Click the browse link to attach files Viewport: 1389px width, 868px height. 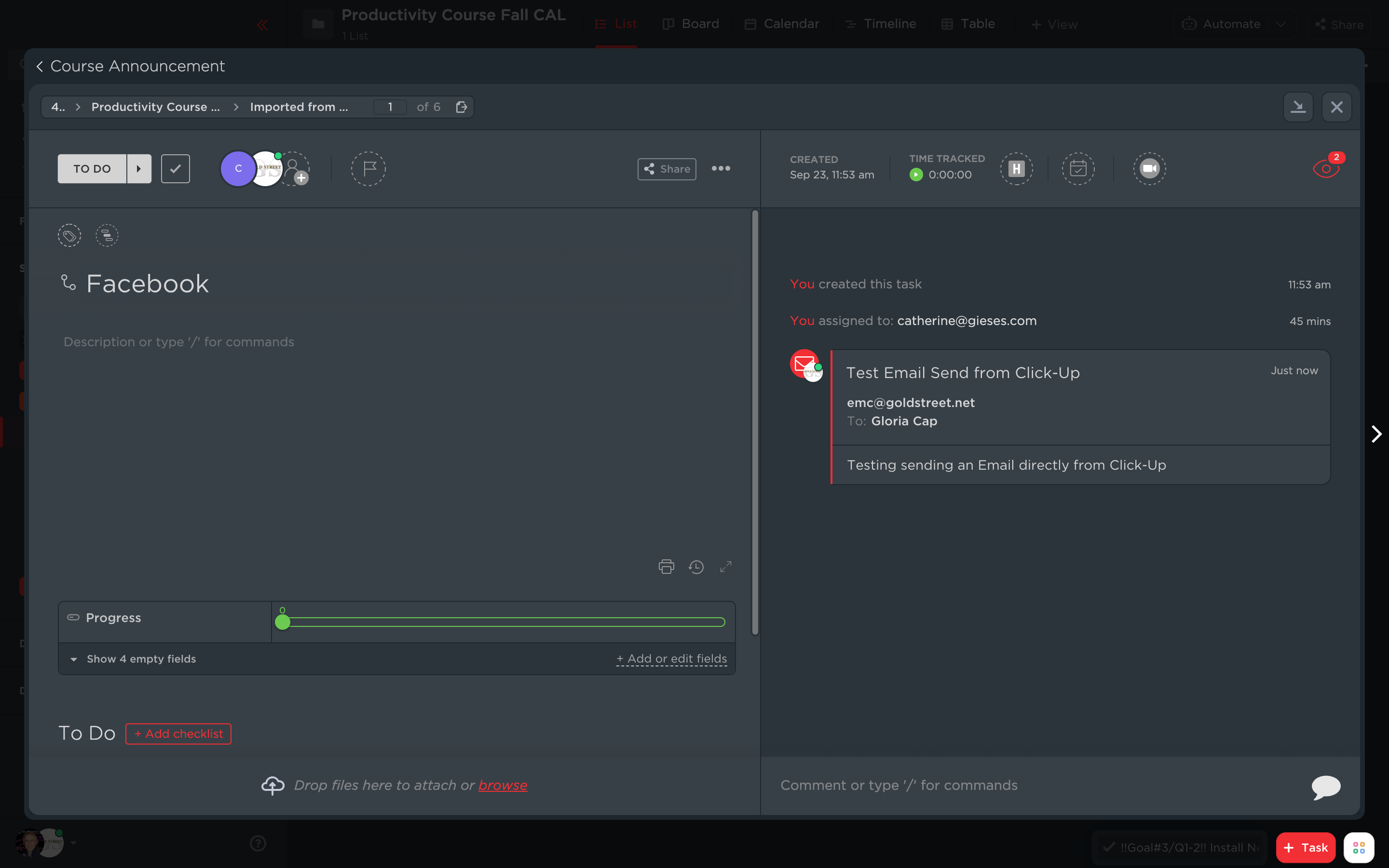503,786
